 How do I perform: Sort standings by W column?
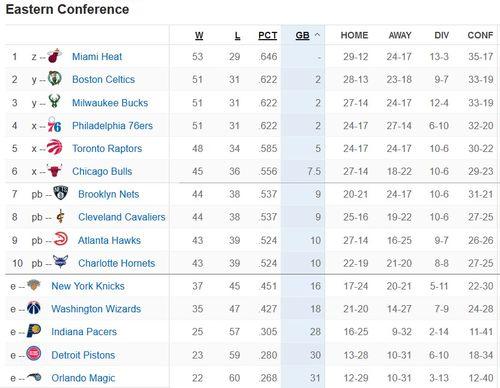(x=199, y=35)
